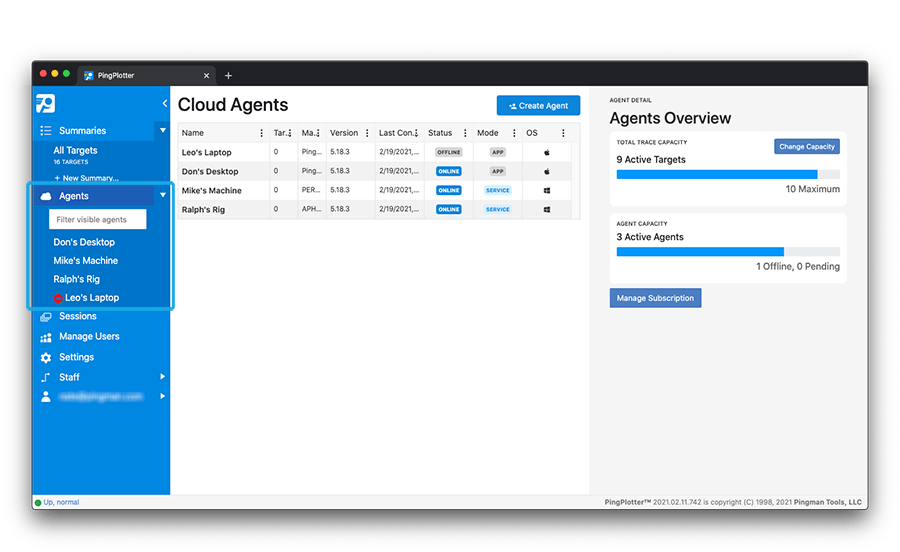Expand the user account submenu arrow
Screen dimensions: 900x552
(162, 396)
